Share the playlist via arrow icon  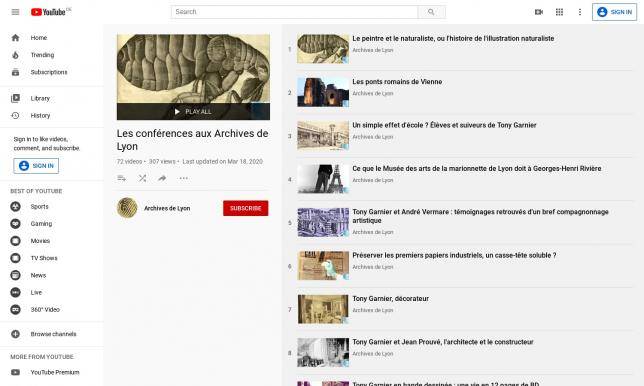162,178
